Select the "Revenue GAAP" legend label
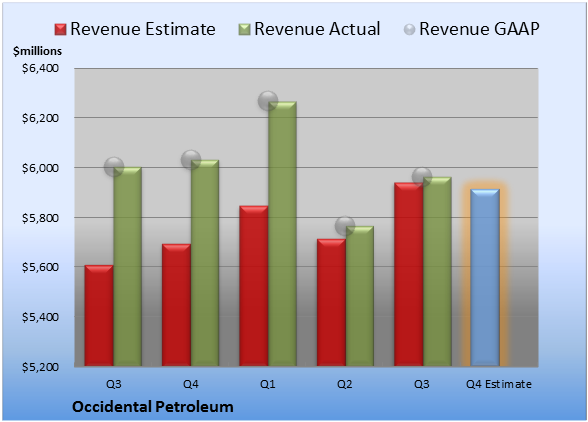The image size is (588, 422). coord(479,29)
